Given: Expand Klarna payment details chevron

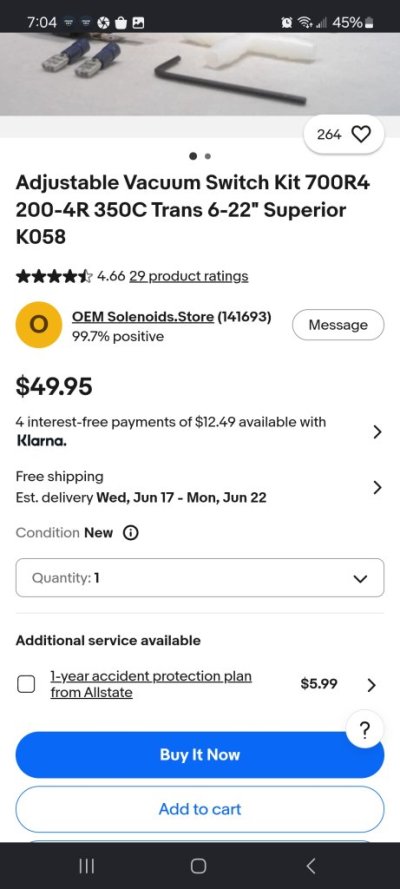Looking at the screenshot, I should (377, 432).
